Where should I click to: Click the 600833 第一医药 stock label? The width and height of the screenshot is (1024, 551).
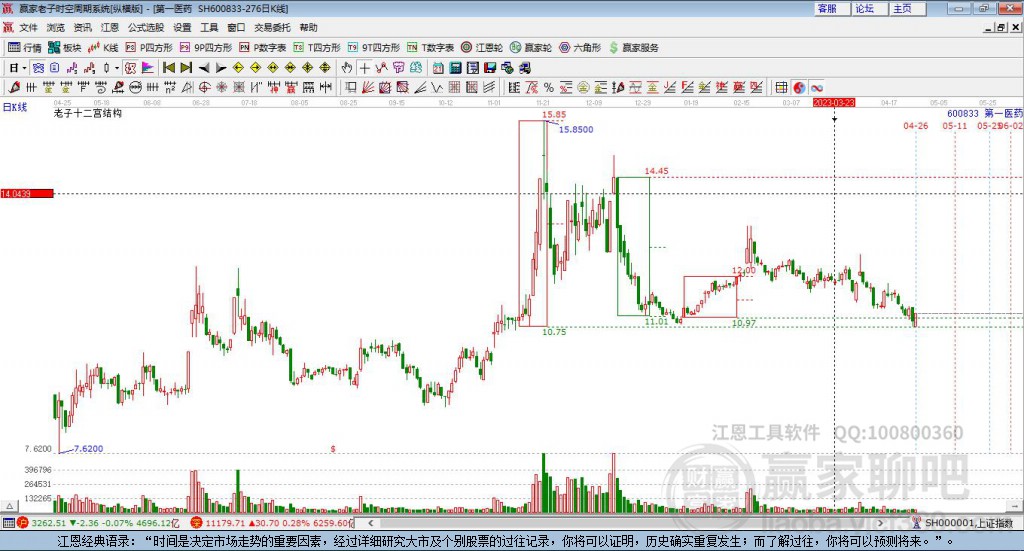point(984,114)
